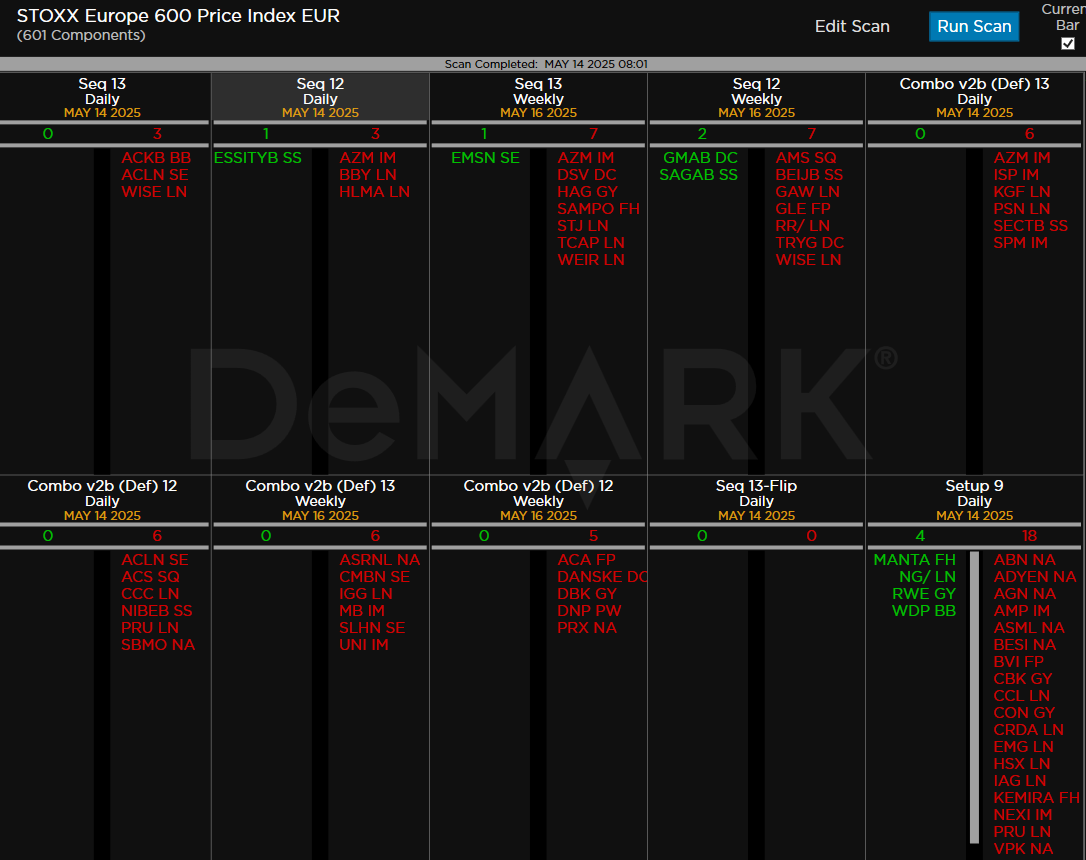Open IGG LN ticker

(366, 594)
